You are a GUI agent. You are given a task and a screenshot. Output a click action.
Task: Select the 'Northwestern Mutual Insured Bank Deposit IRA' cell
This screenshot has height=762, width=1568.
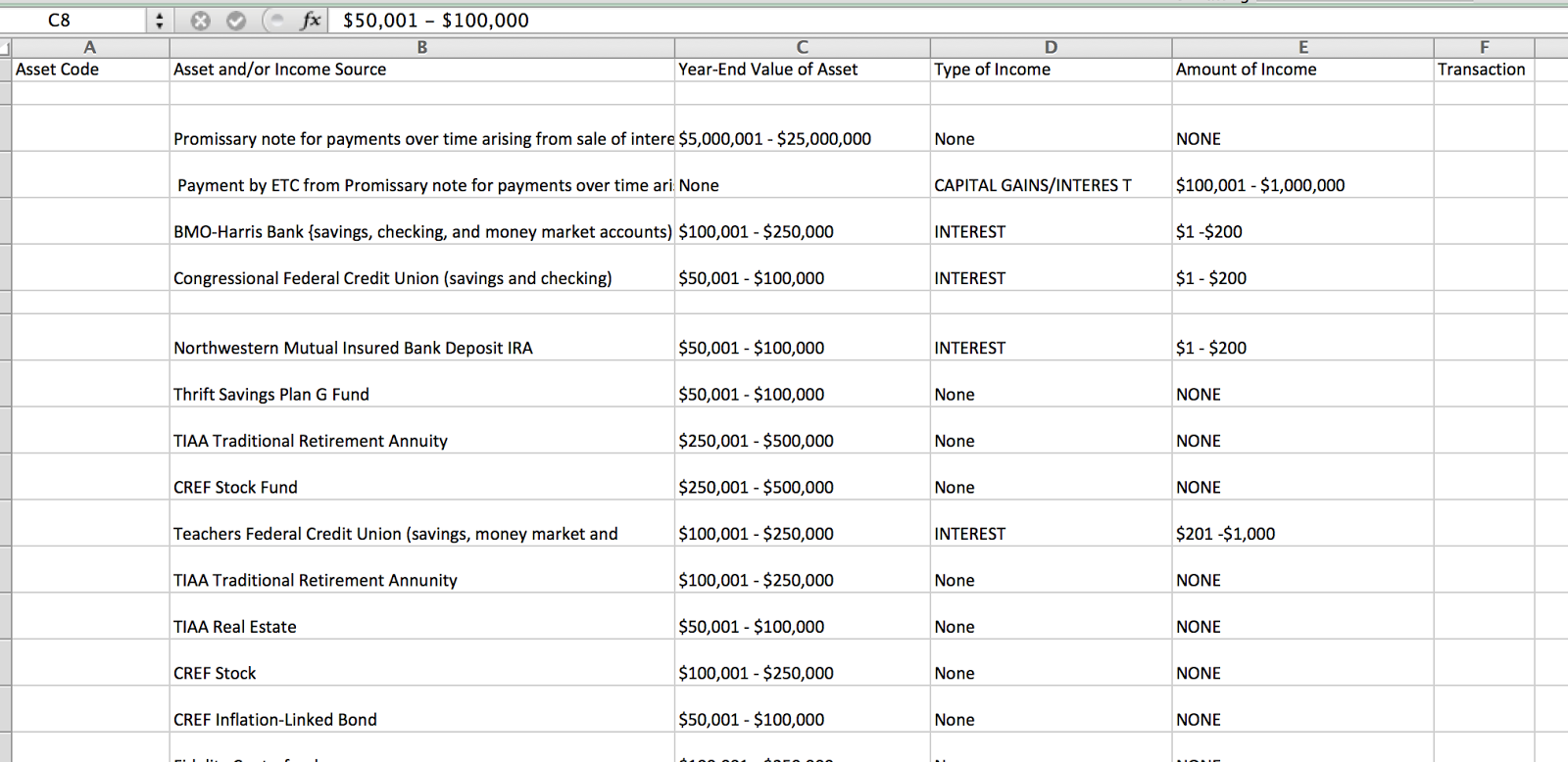tap(422, 337)
